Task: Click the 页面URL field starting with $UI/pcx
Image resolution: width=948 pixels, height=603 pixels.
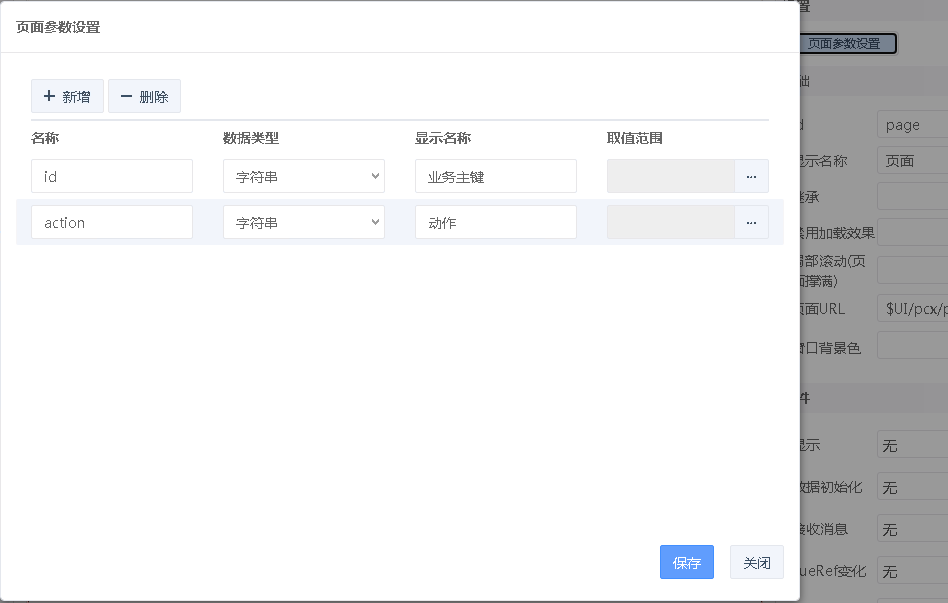Action: [912, 309]
